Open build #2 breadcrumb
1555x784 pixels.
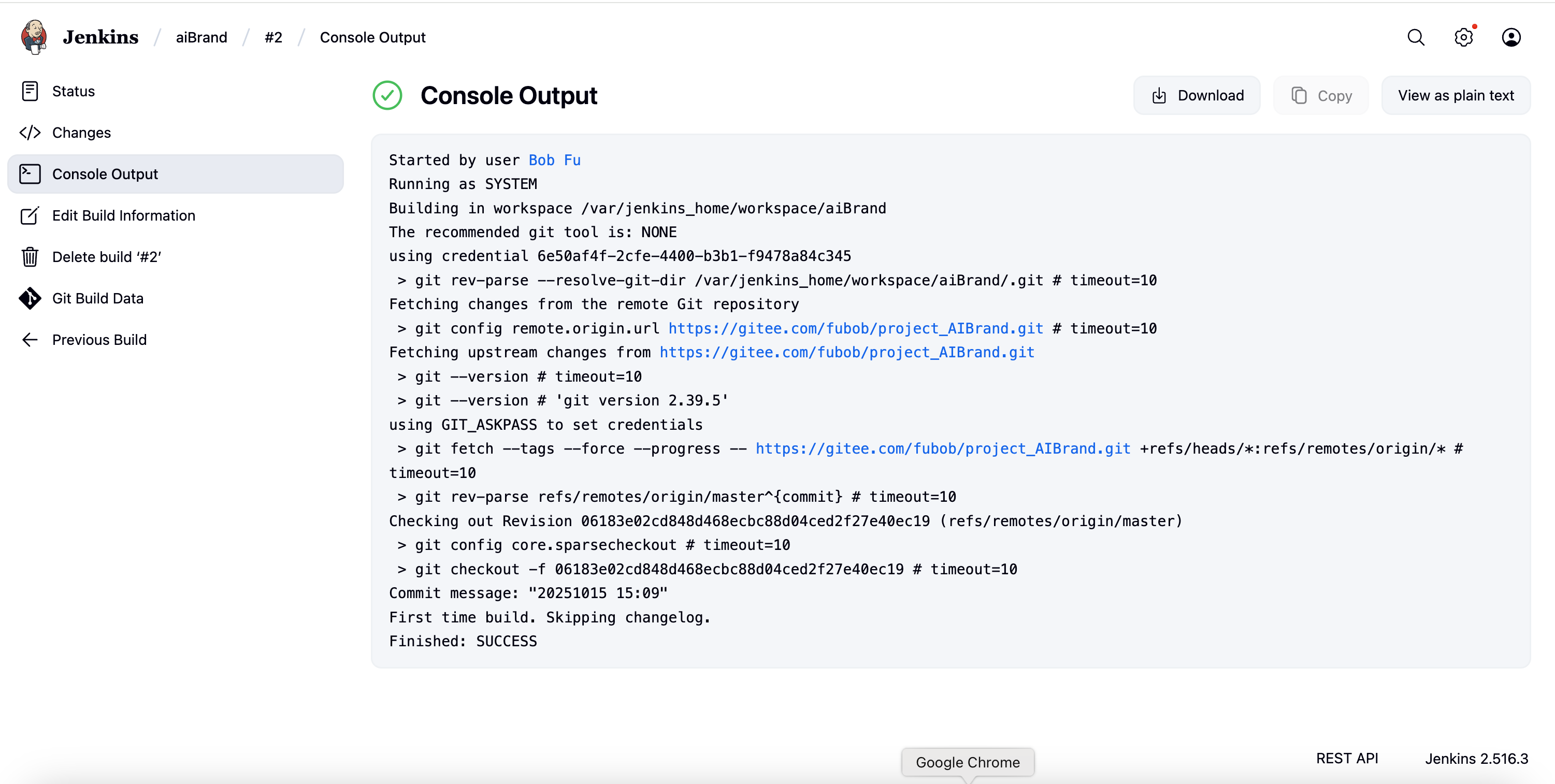[273, 37]
